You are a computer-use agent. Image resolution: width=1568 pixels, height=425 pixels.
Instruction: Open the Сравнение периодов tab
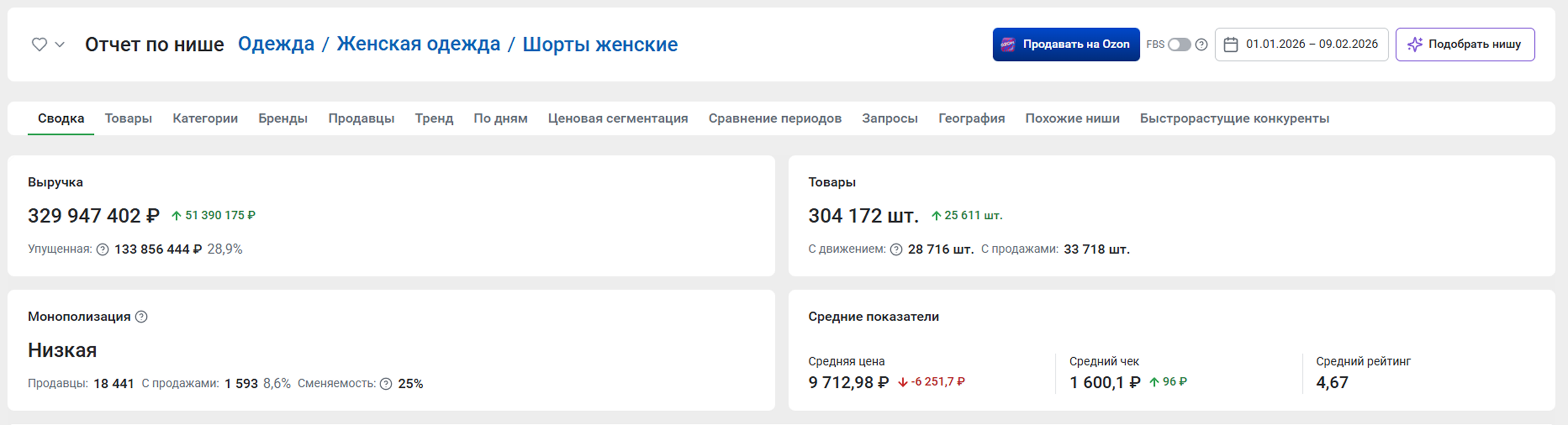tap(774, 118)
